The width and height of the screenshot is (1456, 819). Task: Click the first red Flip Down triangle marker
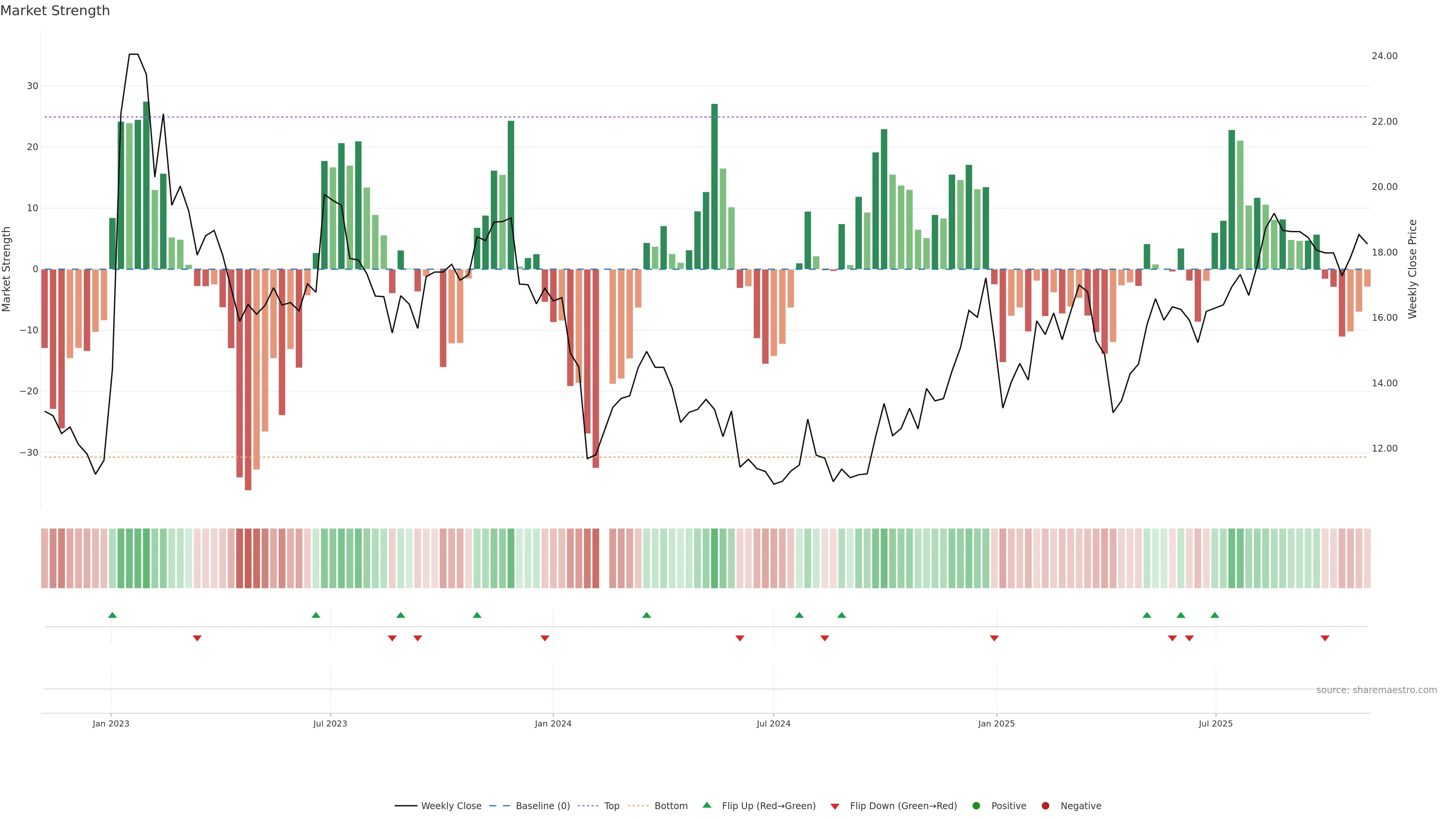[197, 638]
